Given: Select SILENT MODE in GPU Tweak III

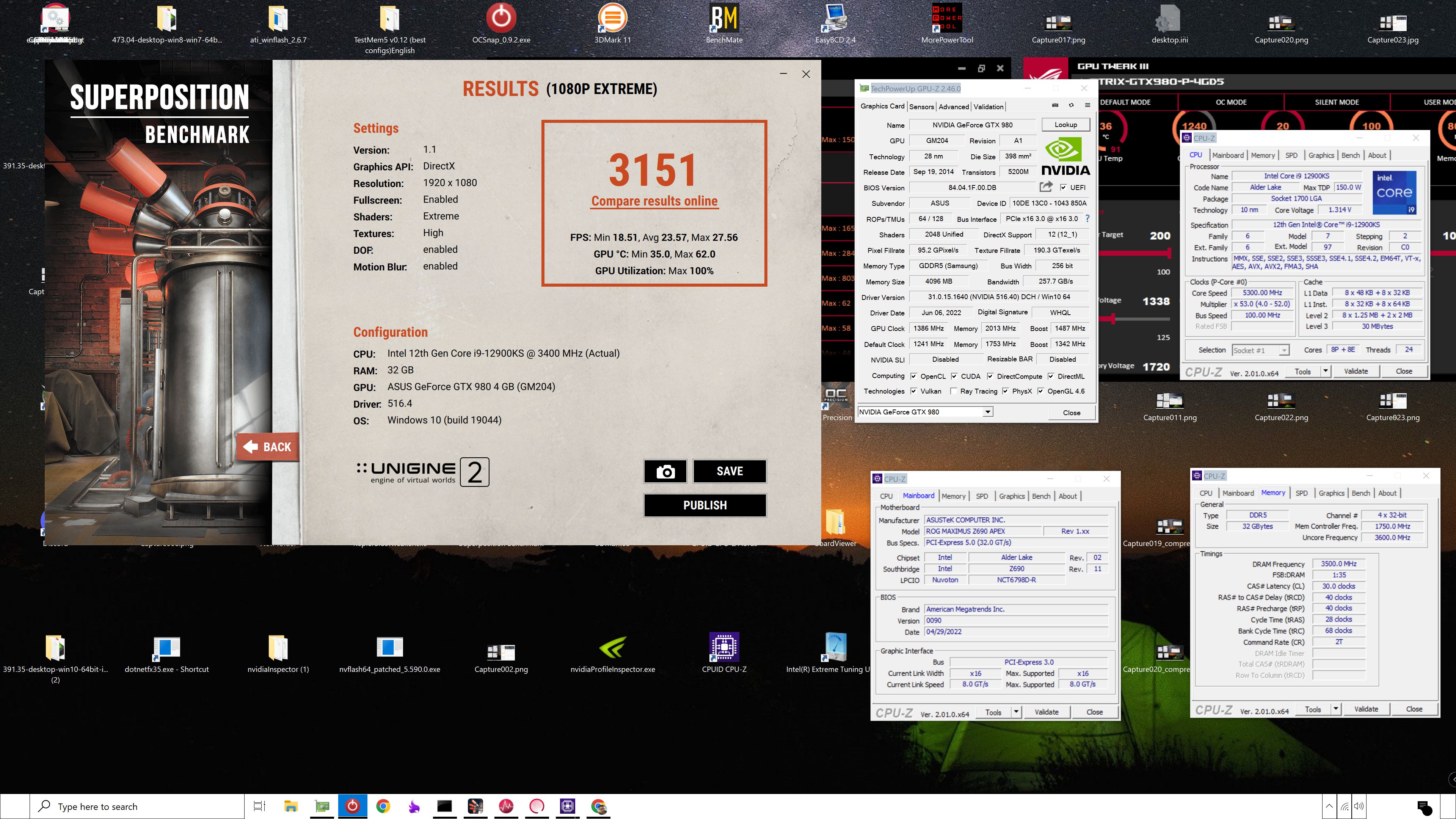Looking at the screenshot, I should [1337, 102].
